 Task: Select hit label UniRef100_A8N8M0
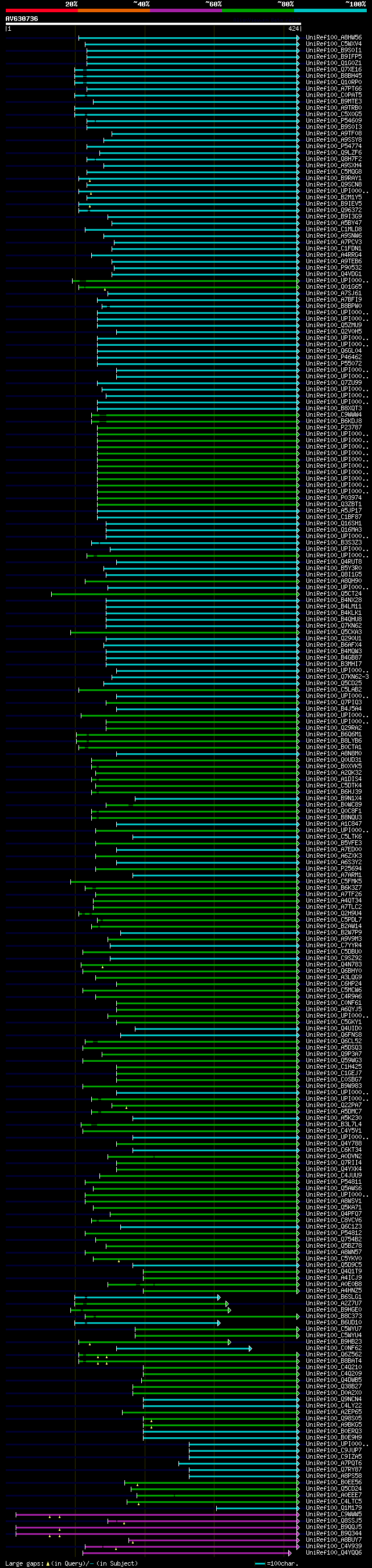[334, 754]
